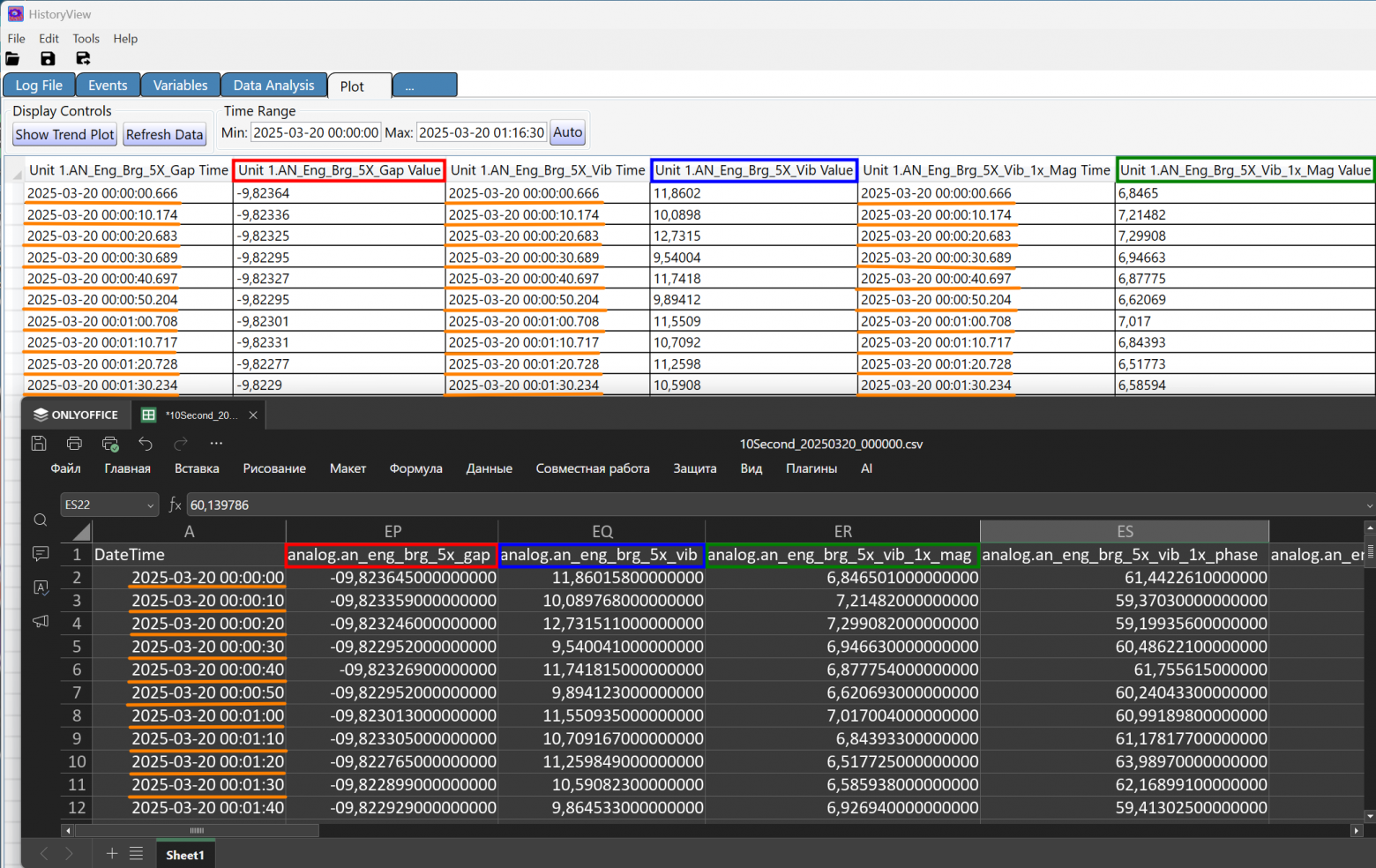Click the save disk icon in HistoryView
This screenshot has width=1376, height=868.
coord(48,59)
